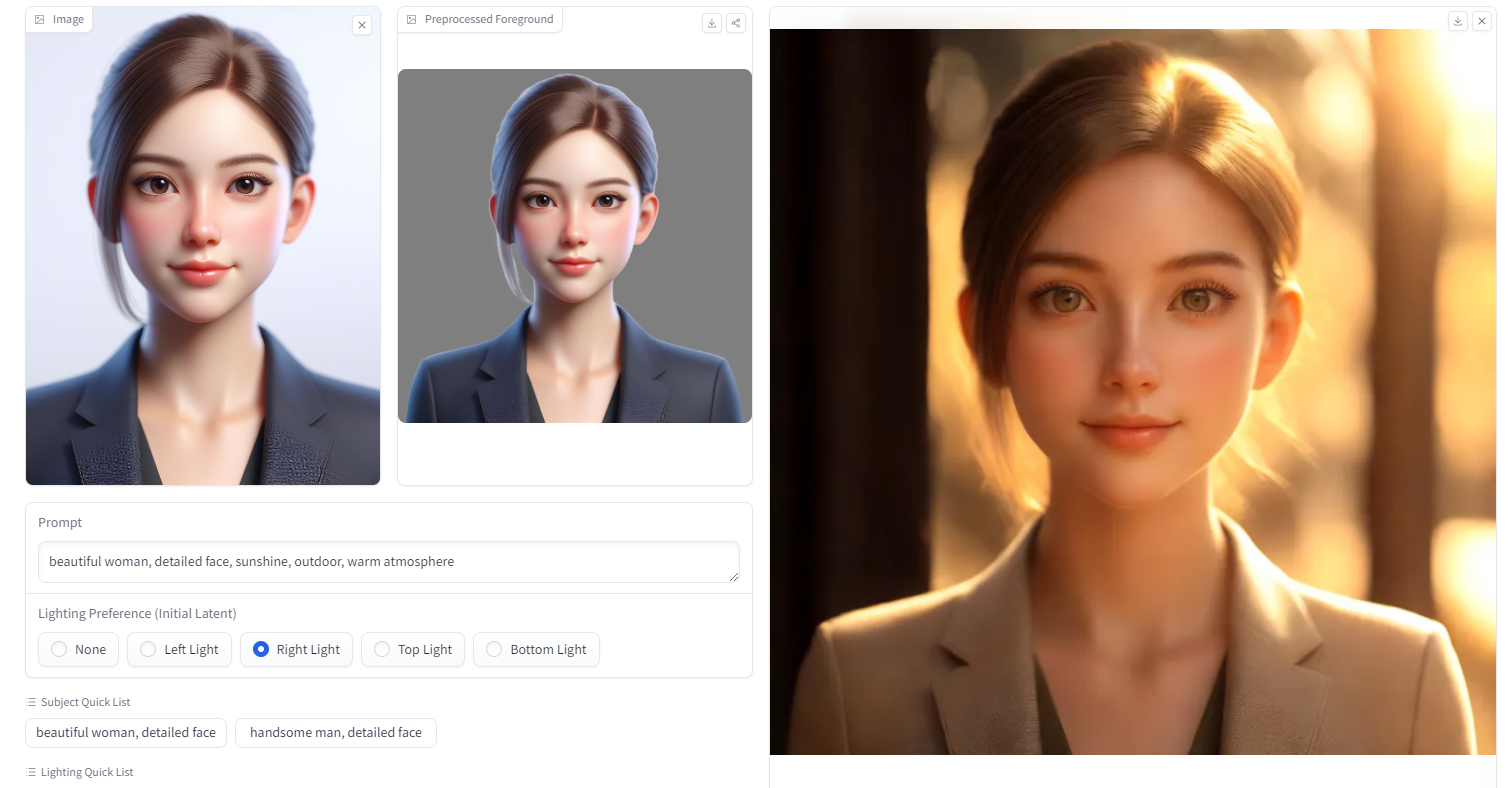The image size is (1512, 788).
Task: Click the Subject Quick List icon
Action: (x=31, y=702)
